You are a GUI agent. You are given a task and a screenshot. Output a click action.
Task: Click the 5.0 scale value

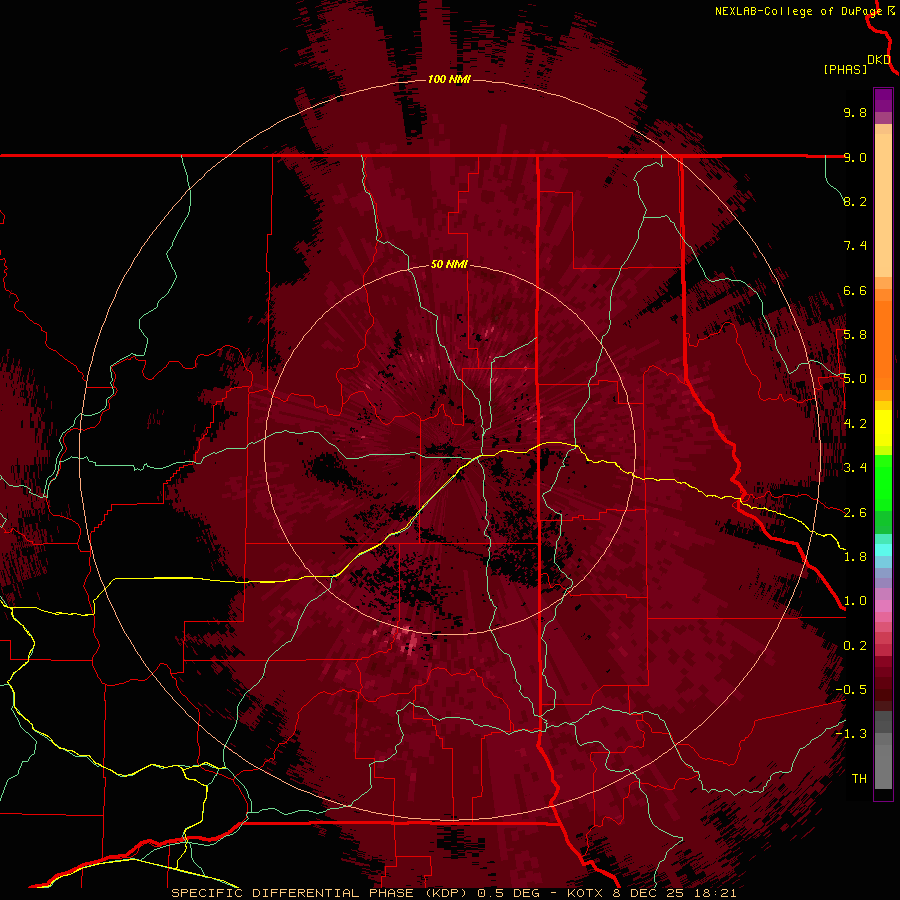click(x=855, y=379)
